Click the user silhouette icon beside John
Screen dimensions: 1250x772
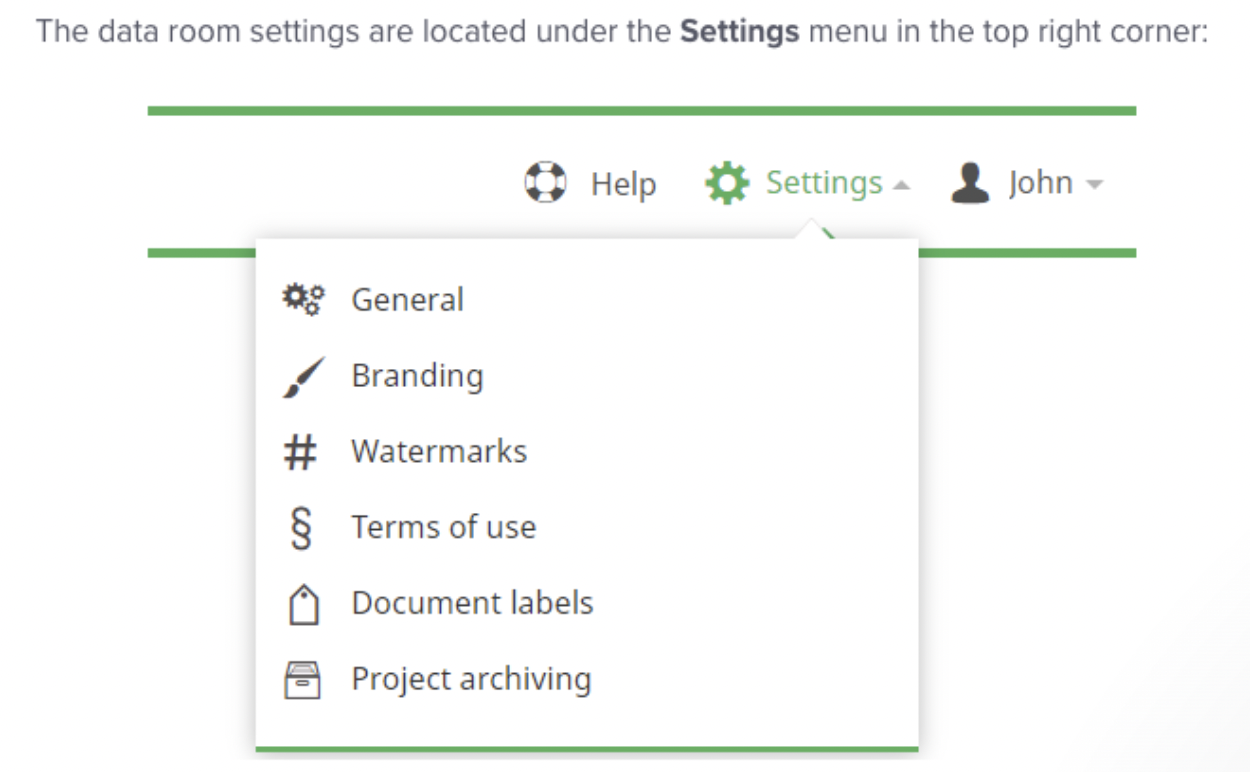point(970,184)
